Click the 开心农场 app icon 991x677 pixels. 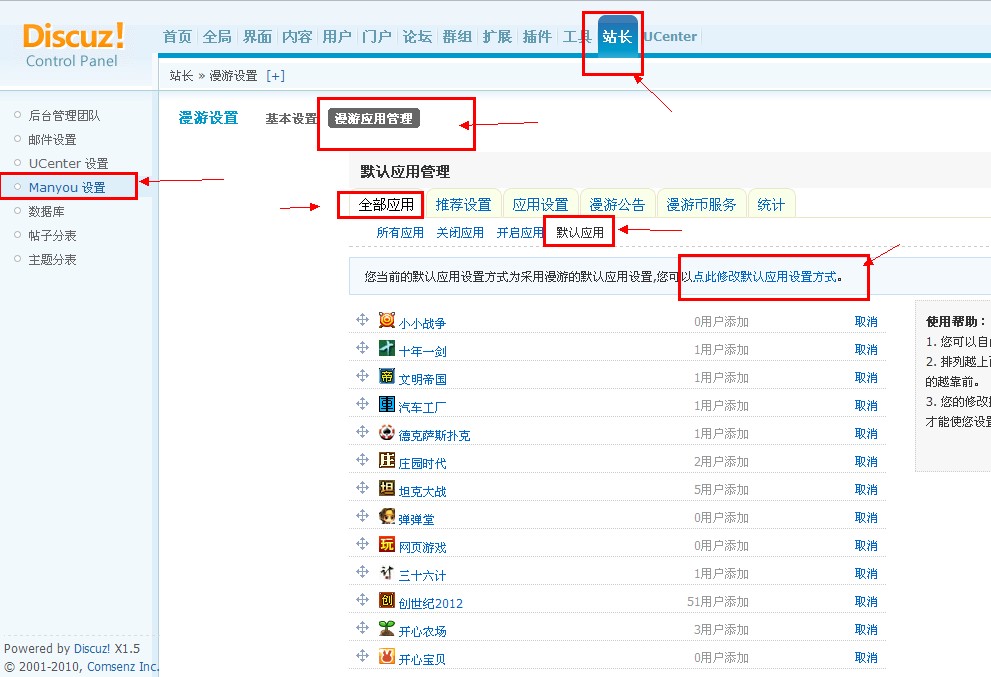(x=387, y=628)
